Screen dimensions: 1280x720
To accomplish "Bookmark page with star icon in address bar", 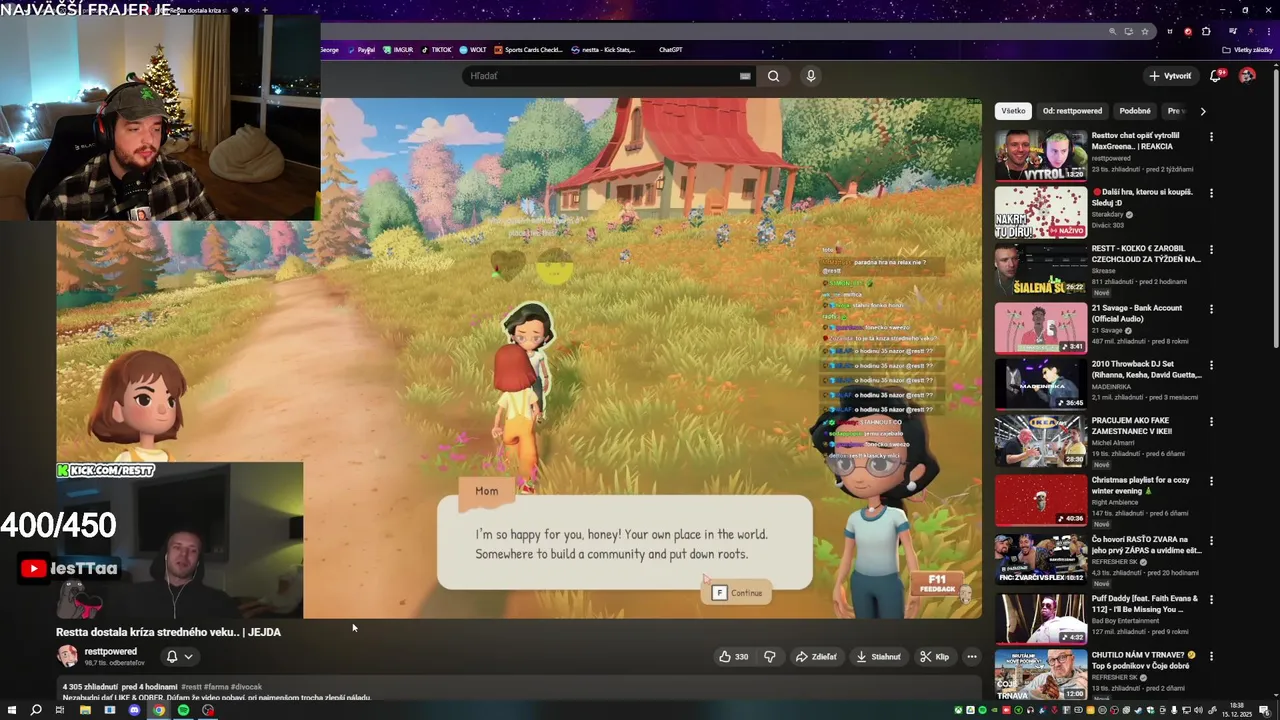I will point(1145,31).
